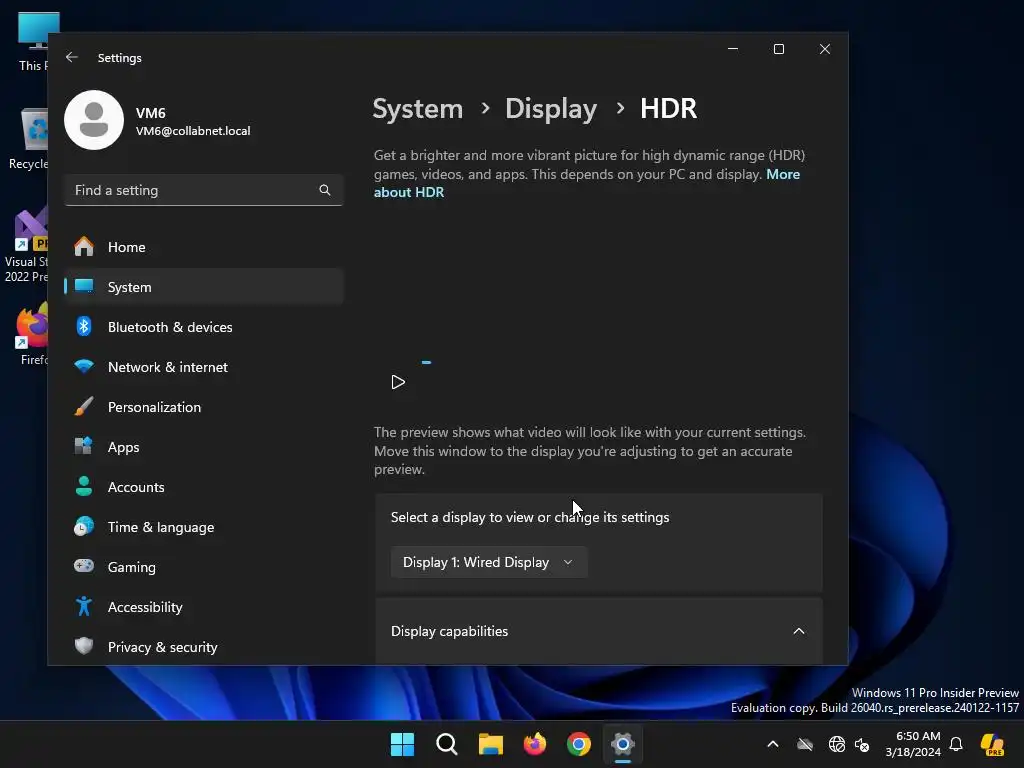1024x768 pixels.
Task: Focus the Find a setting search box
Action: click(204, 190)
